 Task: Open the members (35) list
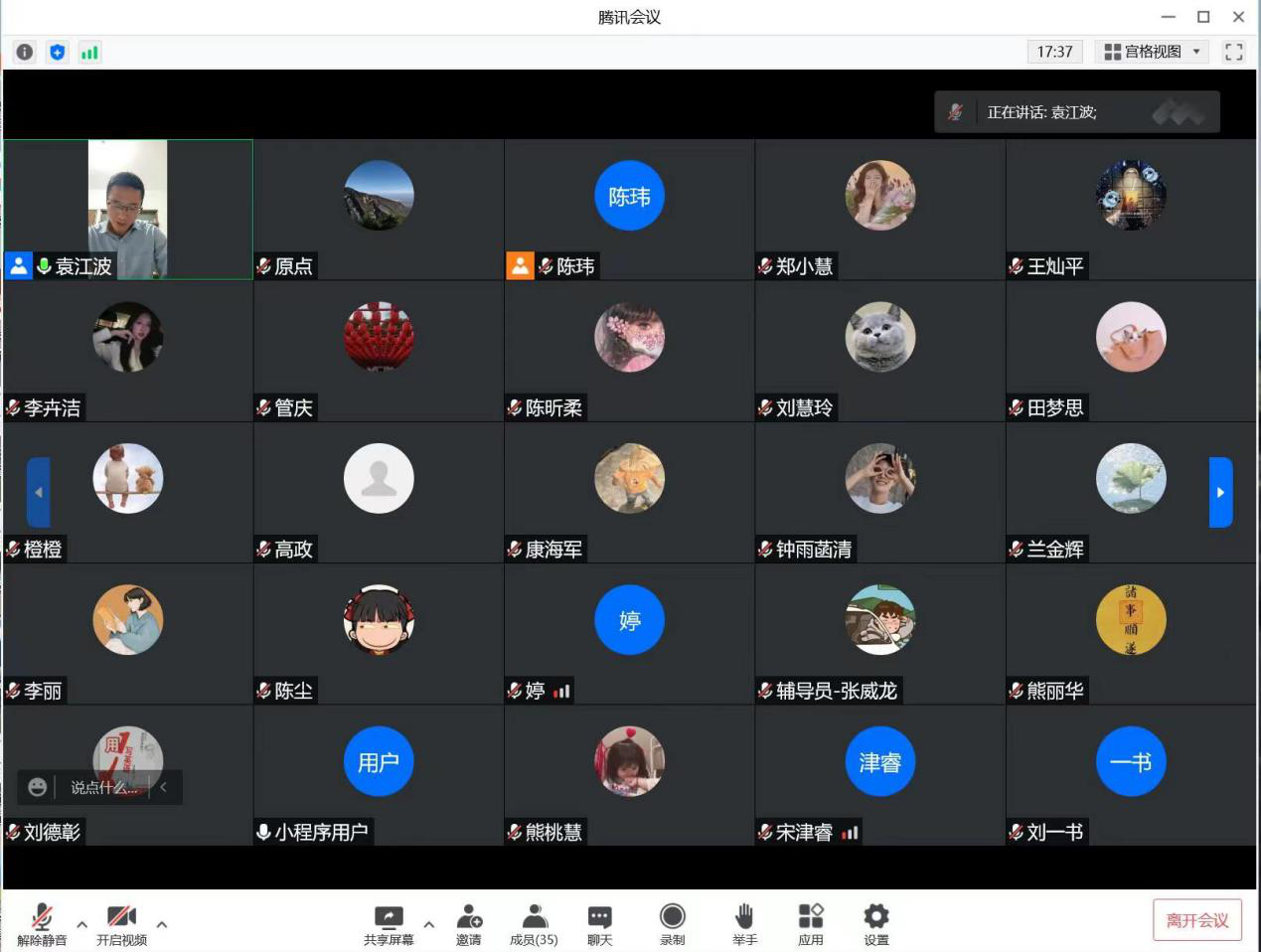[x=534, y=923]
